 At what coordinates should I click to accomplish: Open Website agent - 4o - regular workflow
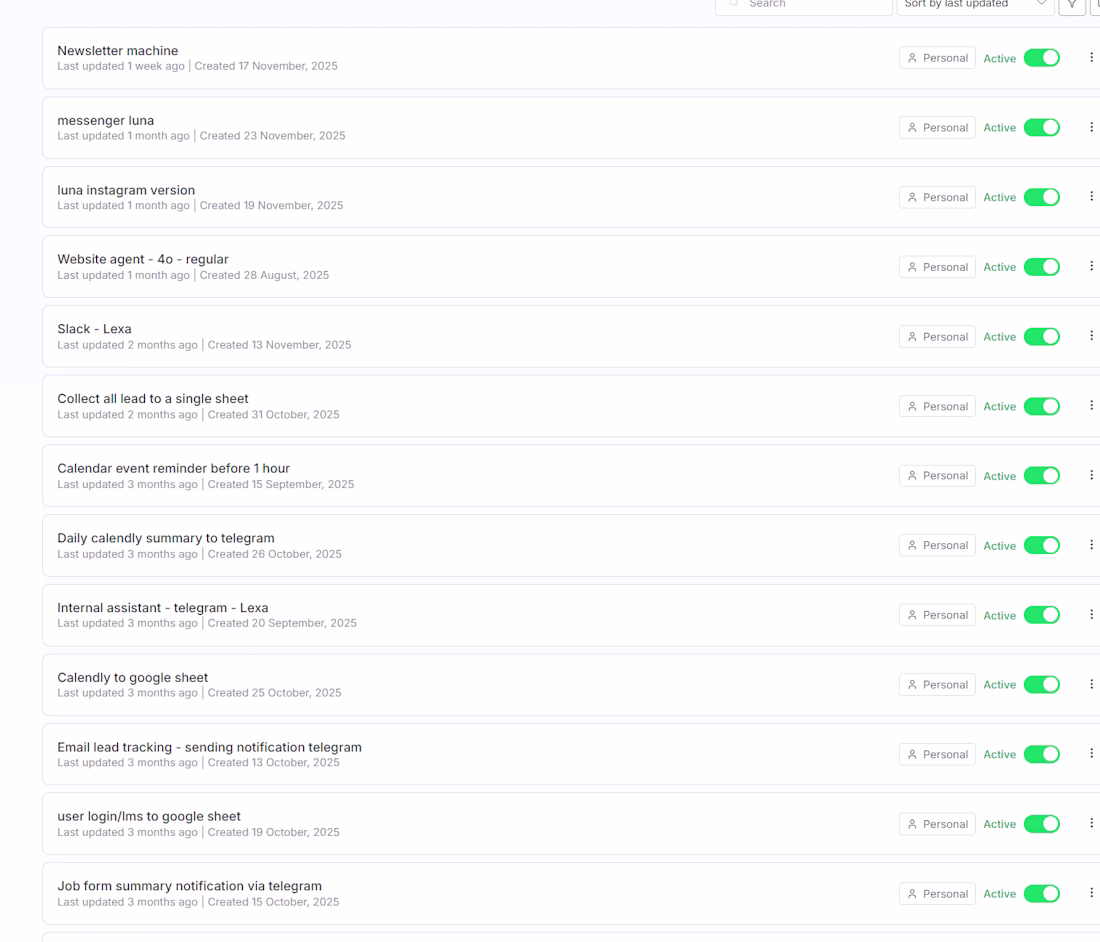(143, 260)
